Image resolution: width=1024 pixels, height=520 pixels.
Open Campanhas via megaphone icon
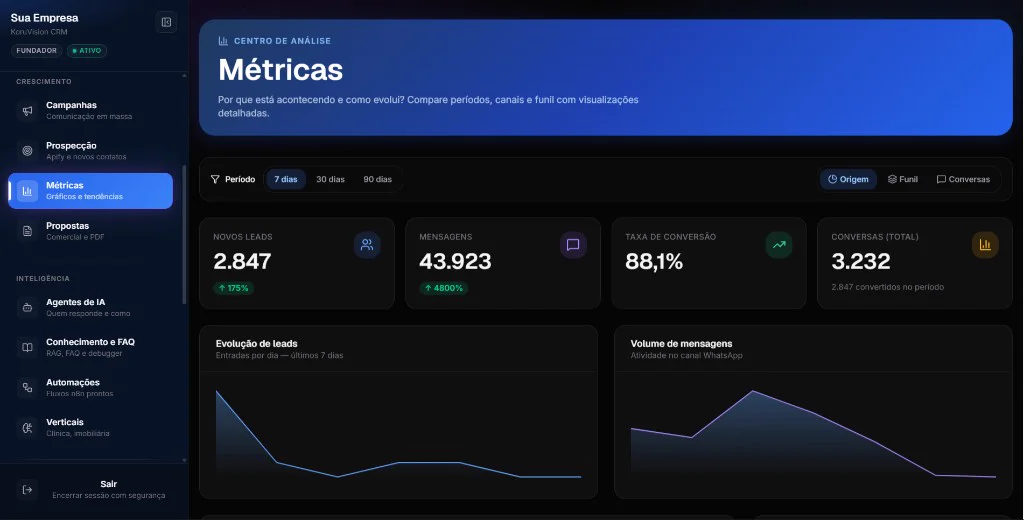[x=27, y=110]
